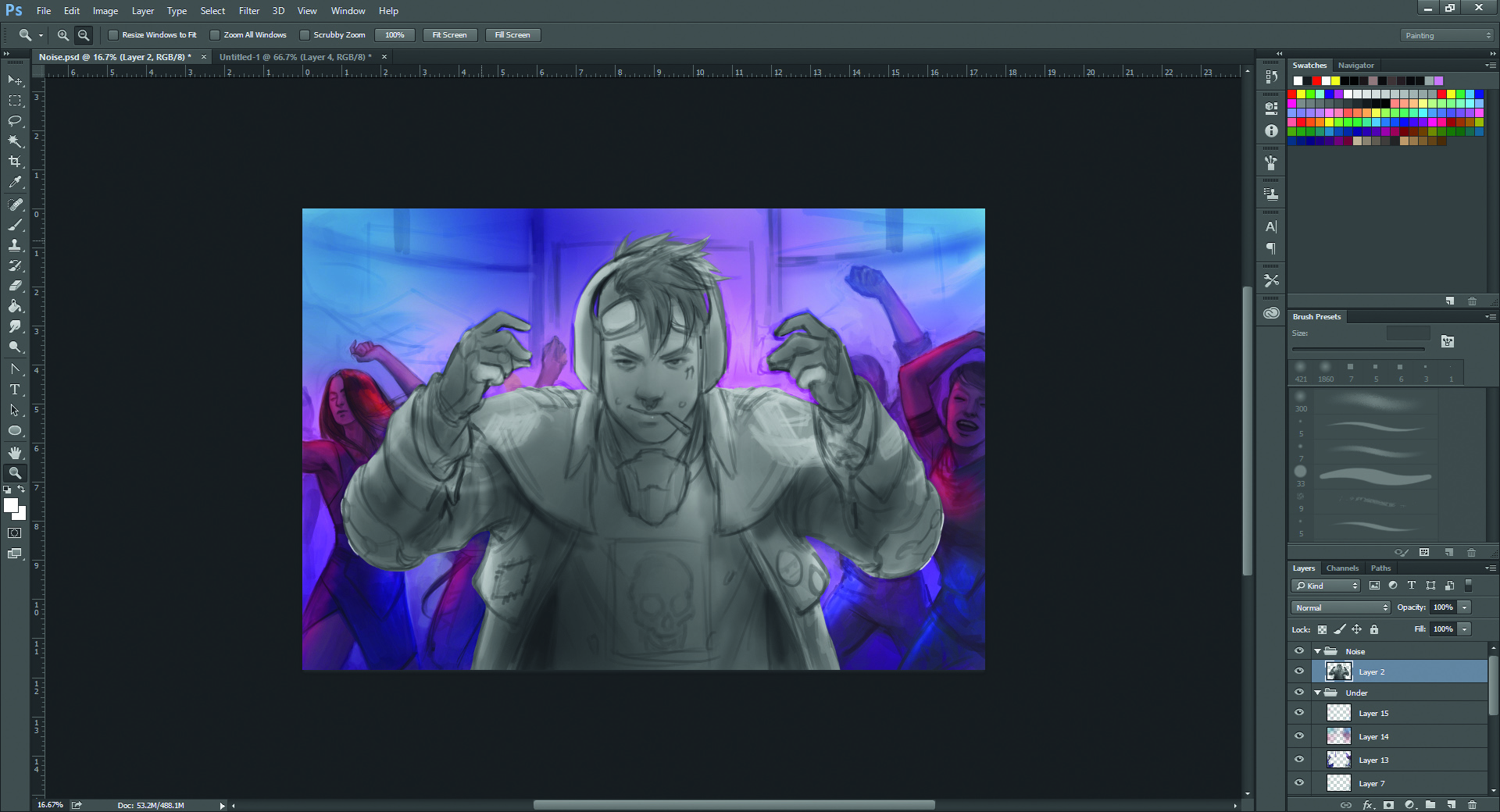1500x812 pixels.
Task: Select the Path Selection tool
Action: tap(15, 410)
